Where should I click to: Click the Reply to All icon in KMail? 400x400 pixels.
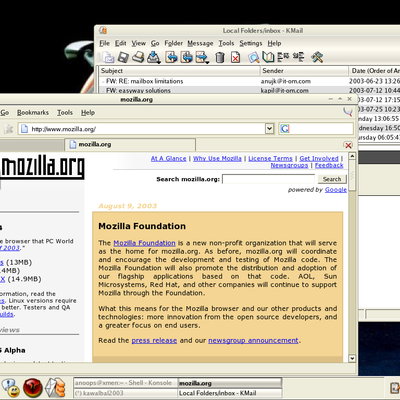coord(187,57)
